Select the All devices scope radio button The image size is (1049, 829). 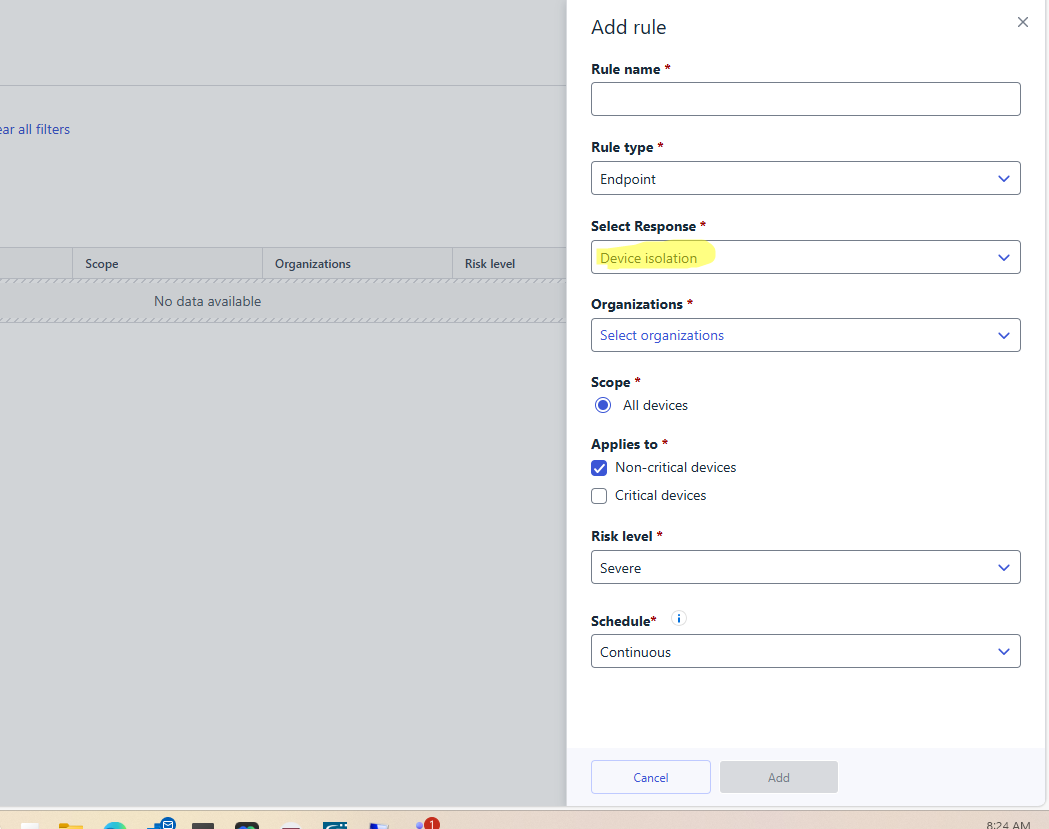[603, 405]
